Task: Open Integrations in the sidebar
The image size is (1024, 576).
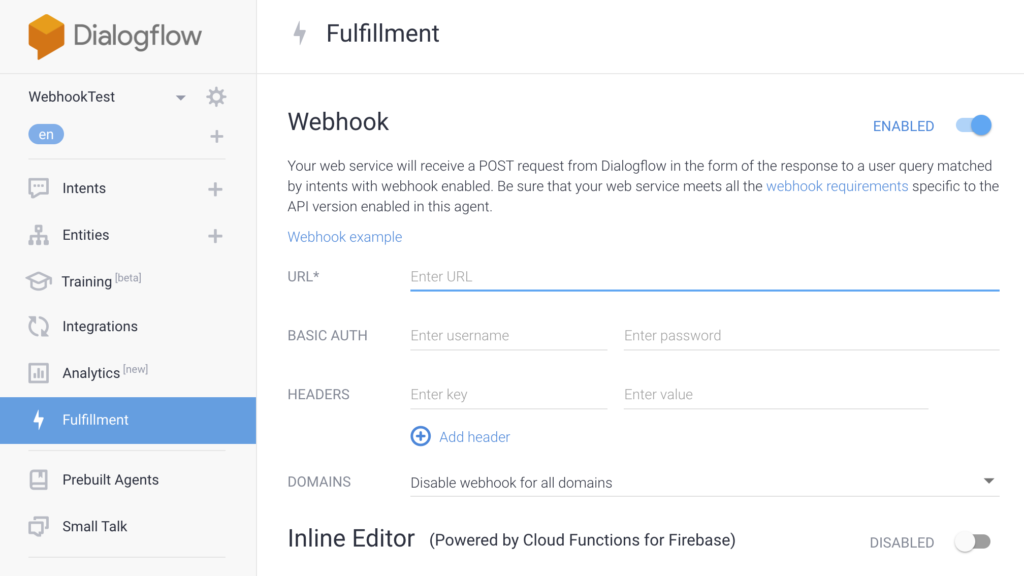Action: point(99,326)
